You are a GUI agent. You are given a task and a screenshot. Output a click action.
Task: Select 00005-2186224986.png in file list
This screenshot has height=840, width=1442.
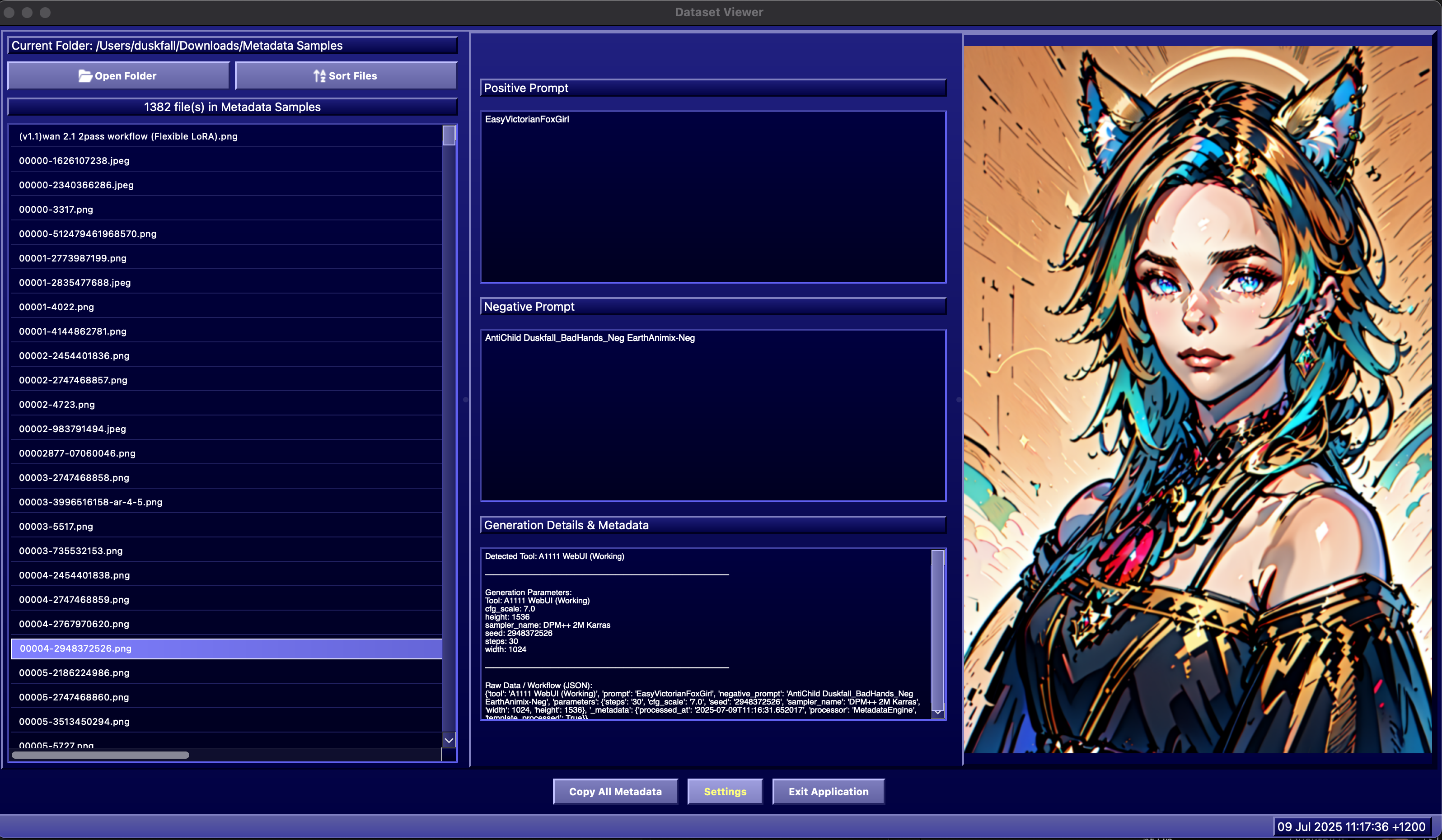(75, 672)
